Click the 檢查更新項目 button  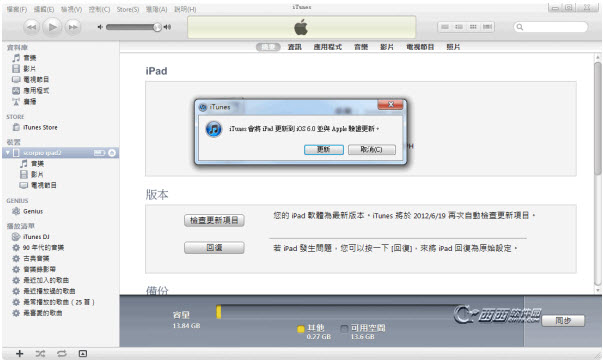[214, 220]
